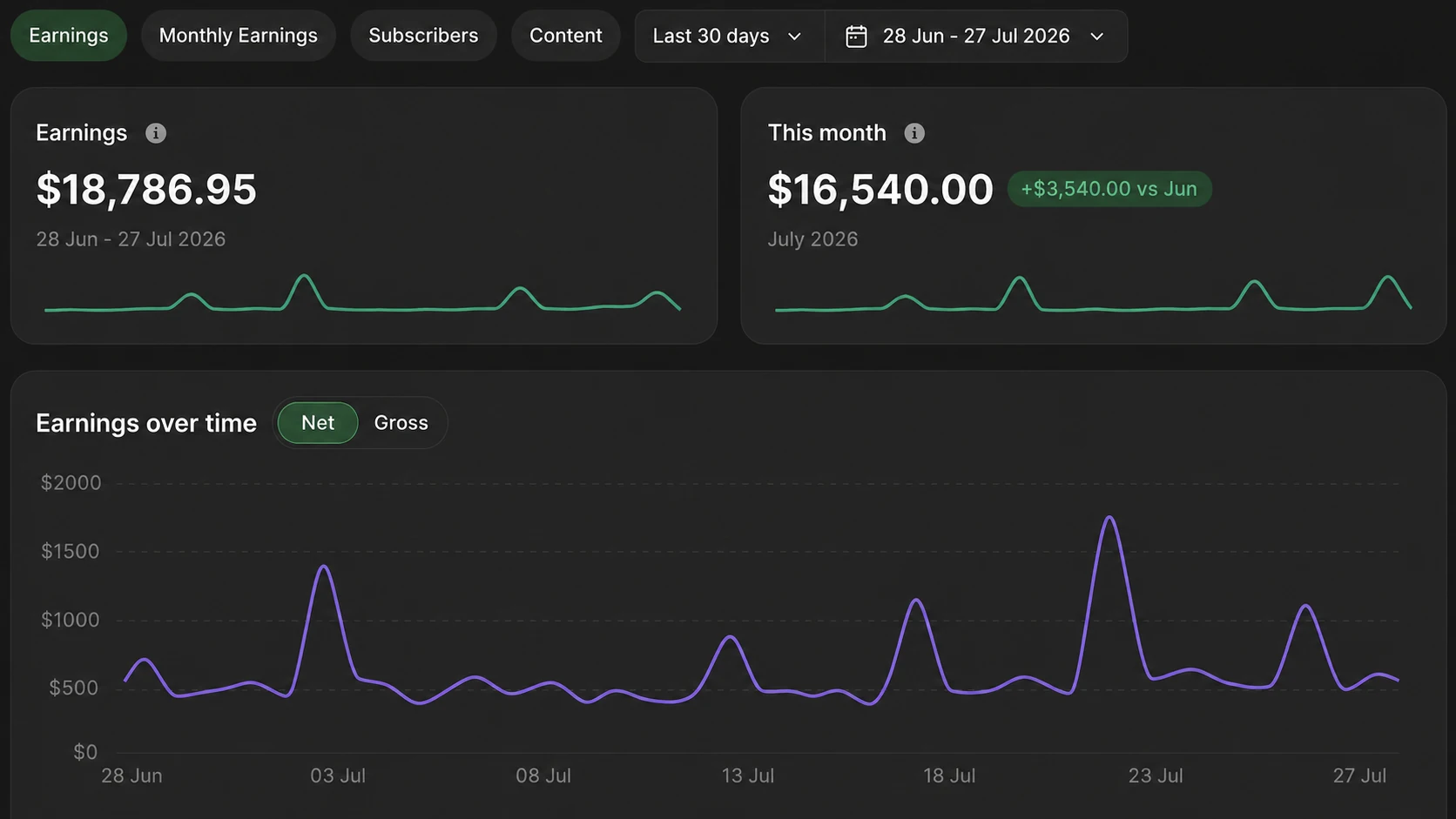Click the $16,540.00 monthly total
The height and width of the screenshot is (819, 1456).
click(880, 190)
